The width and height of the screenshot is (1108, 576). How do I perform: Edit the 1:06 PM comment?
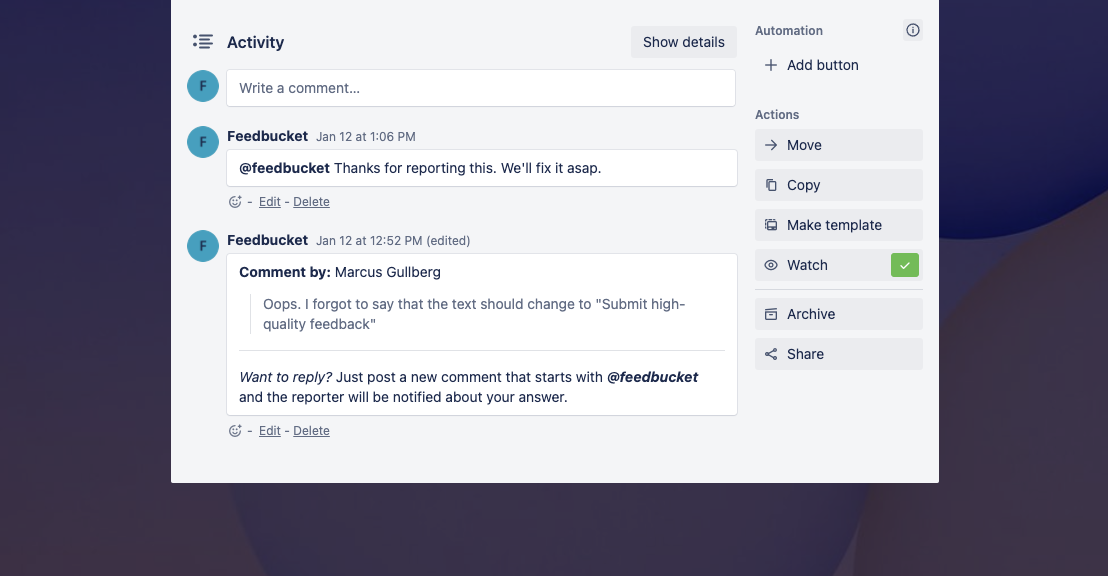[269, 201]
